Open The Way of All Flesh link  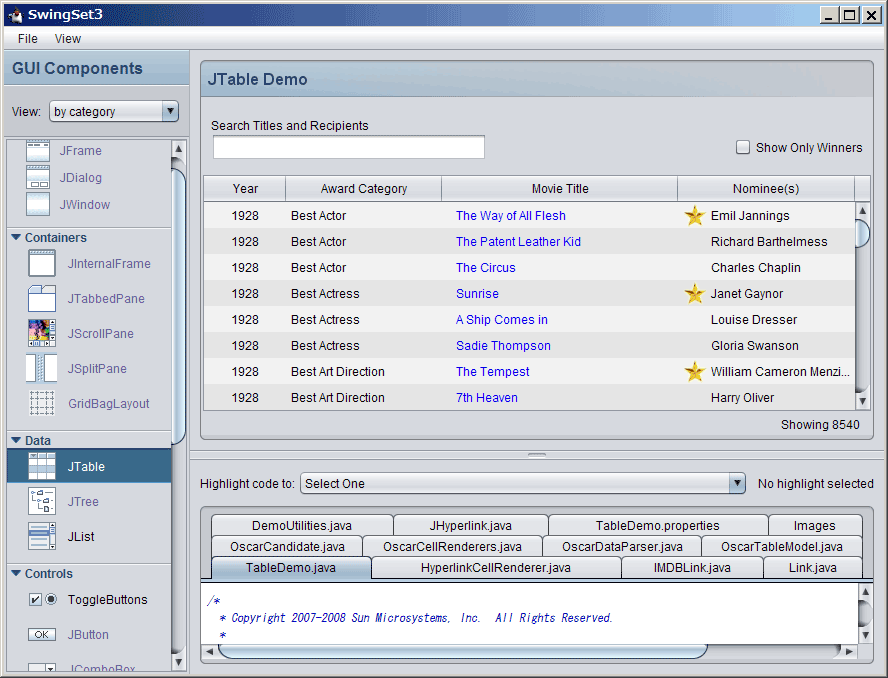click(511, 216)
